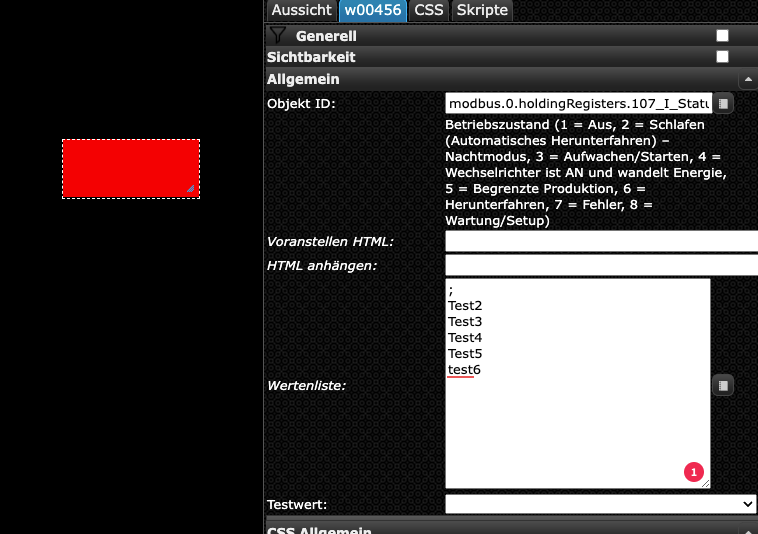This screenshot has height=534, width=758.
Task: Open the Wertenliste editor dialog button
Action: (723, 385)
